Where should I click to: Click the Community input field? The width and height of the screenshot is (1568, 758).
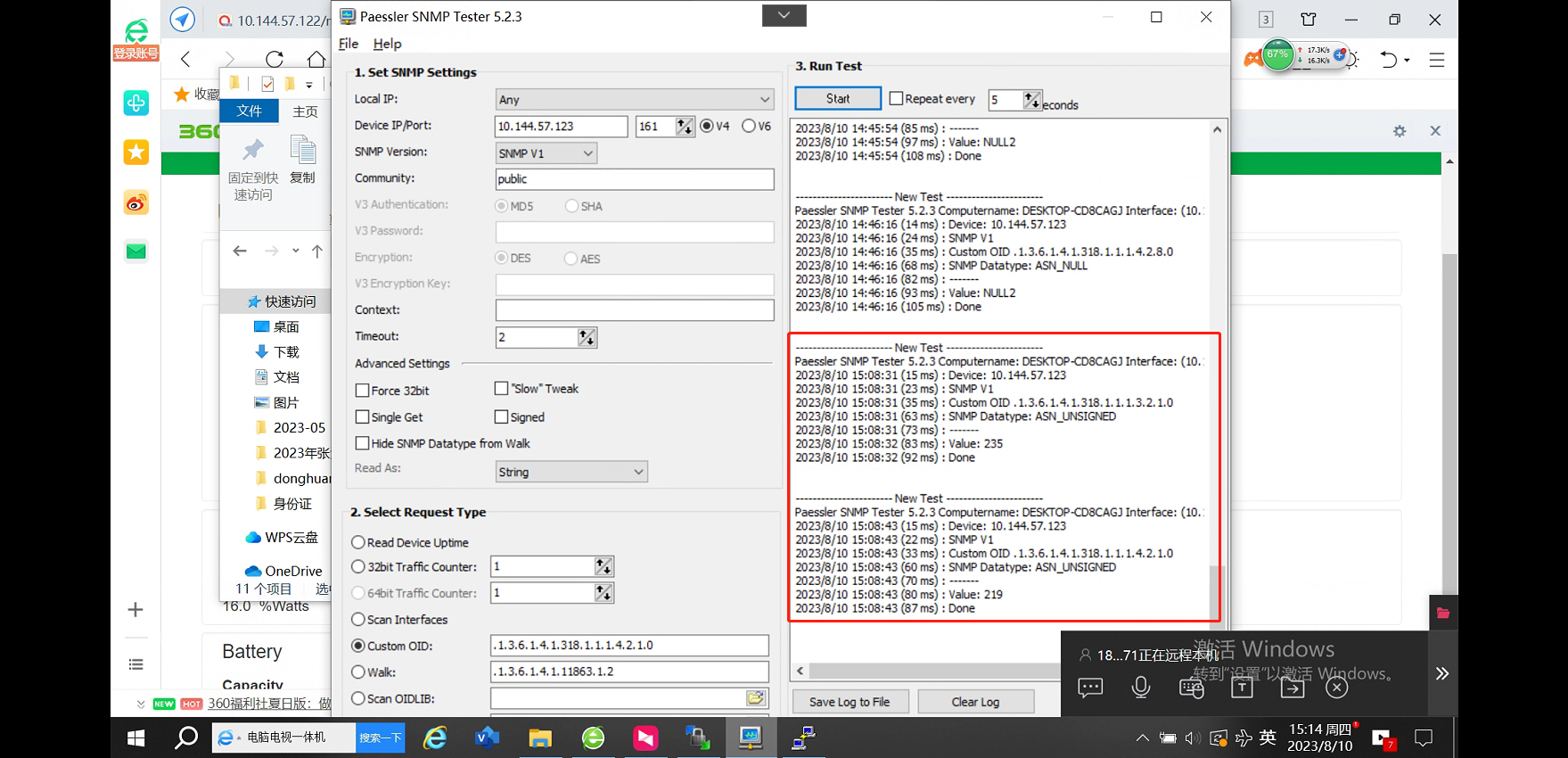(635, 179)
